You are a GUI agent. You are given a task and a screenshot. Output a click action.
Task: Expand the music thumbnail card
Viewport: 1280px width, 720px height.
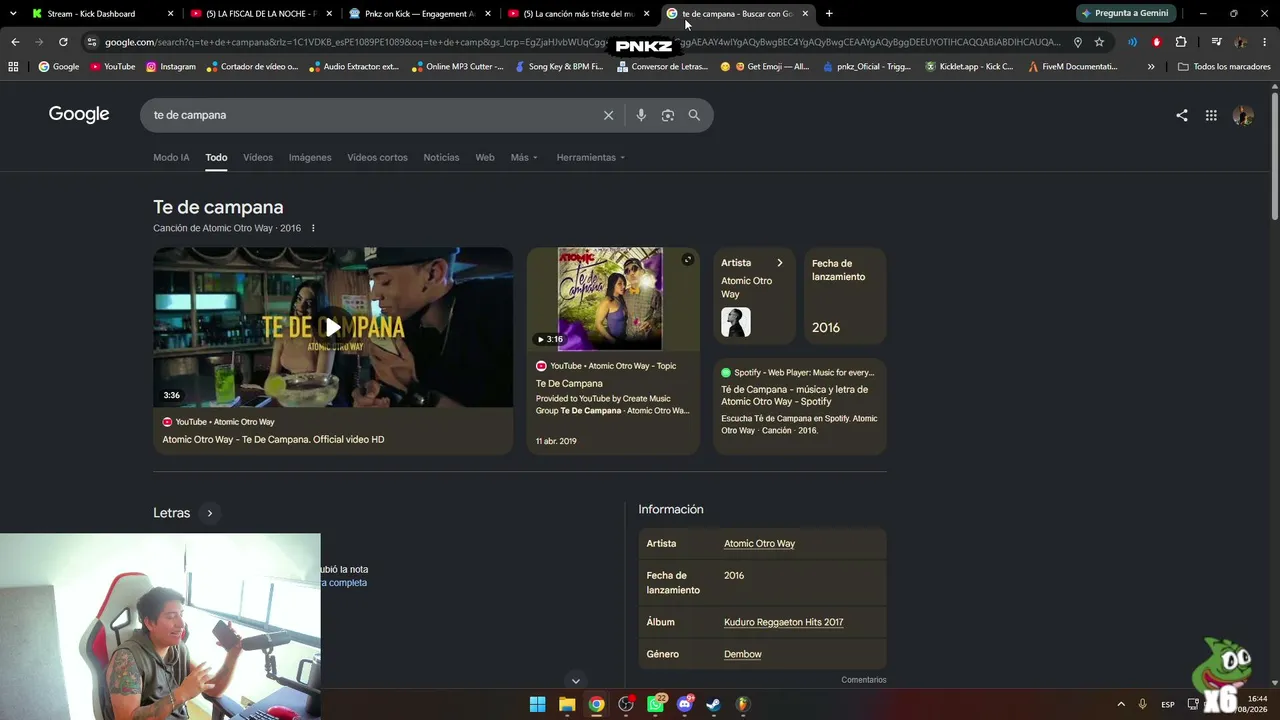pyautogui.click(x=688, y=260)
